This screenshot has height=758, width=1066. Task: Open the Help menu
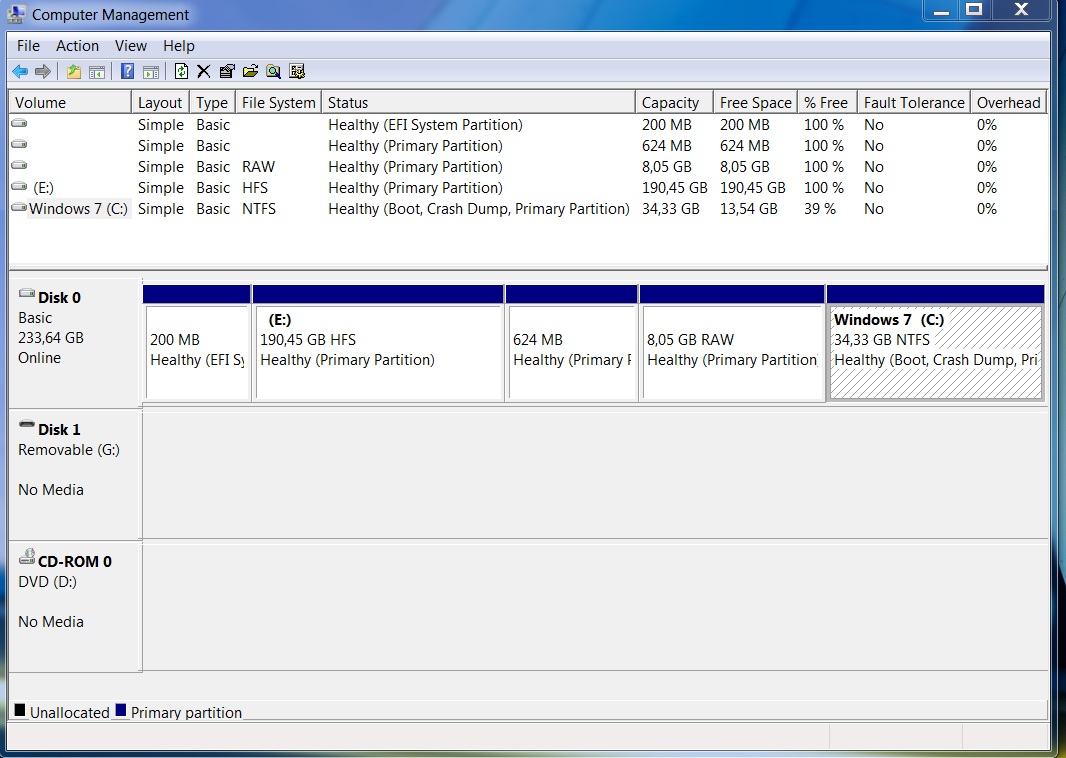point(179,46)
